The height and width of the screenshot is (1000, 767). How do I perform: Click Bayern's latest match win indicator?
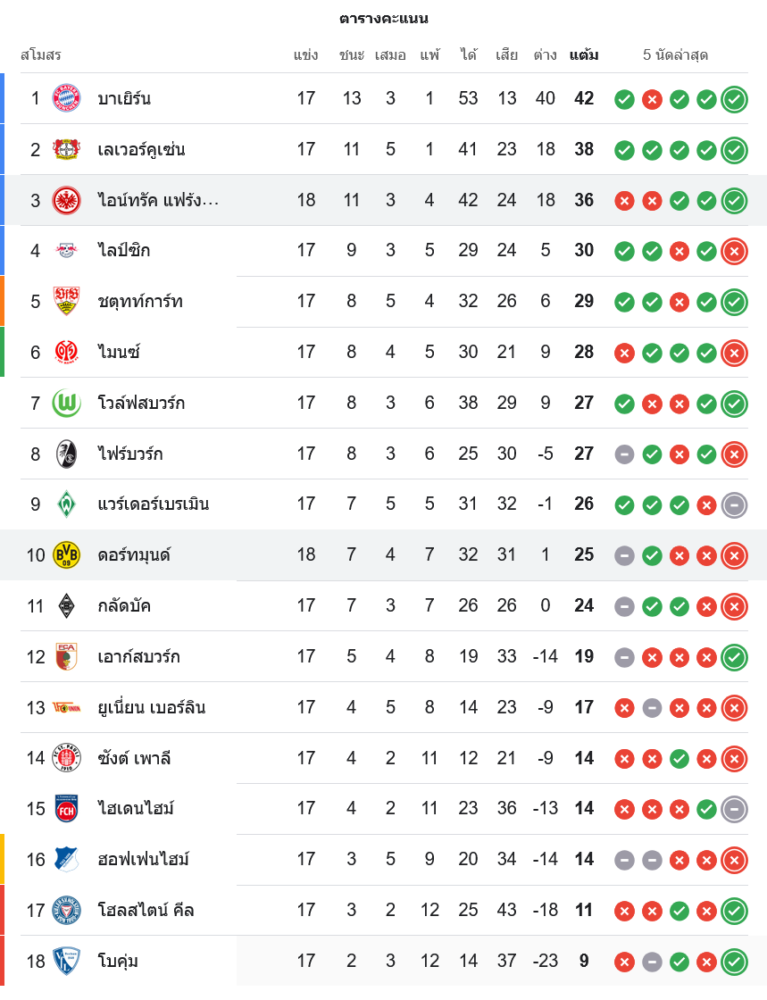pyautogui.click(x=734, y=99)
